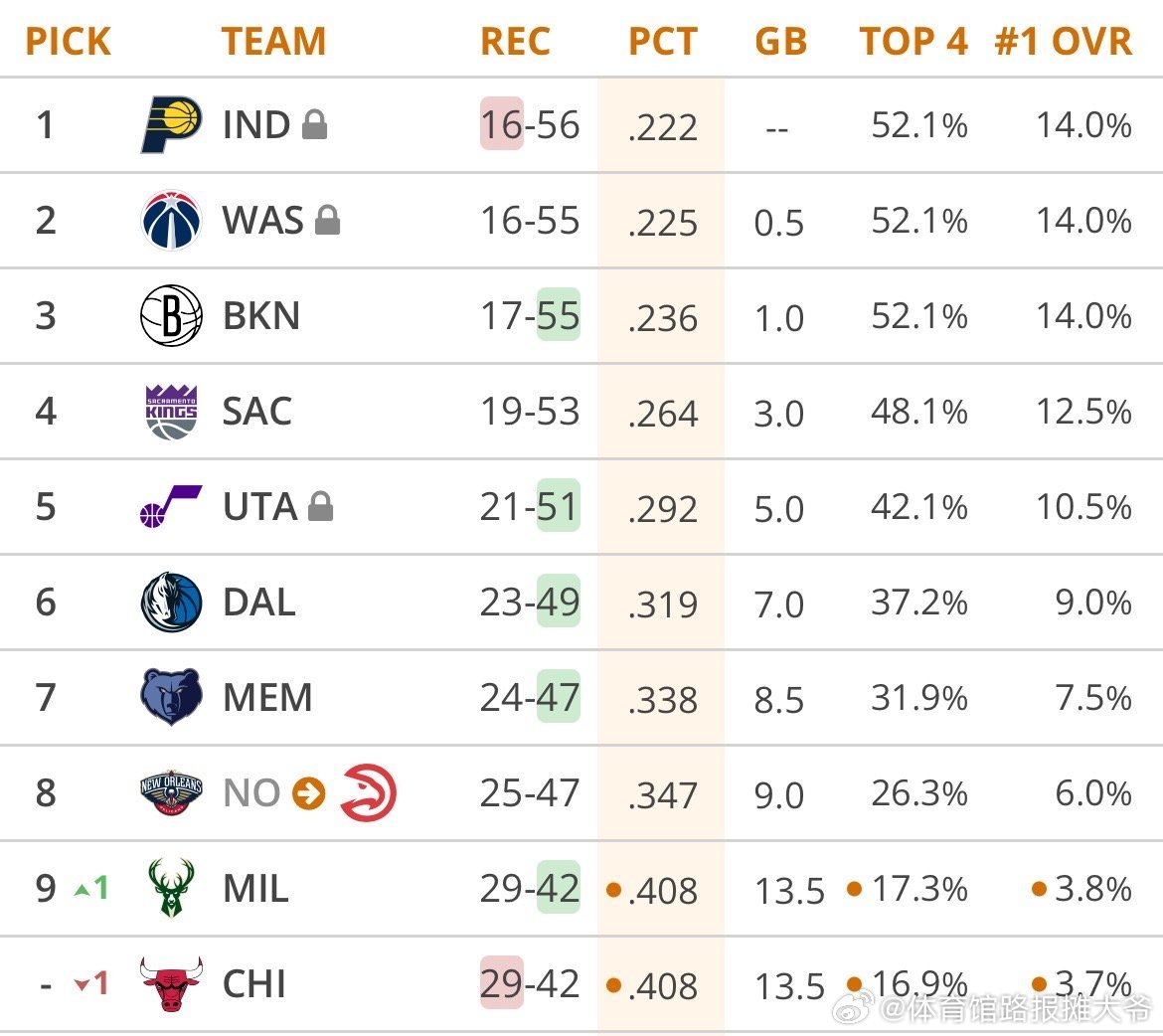
Task: Click the lock icon beside IND
Action: click(314, 124)
